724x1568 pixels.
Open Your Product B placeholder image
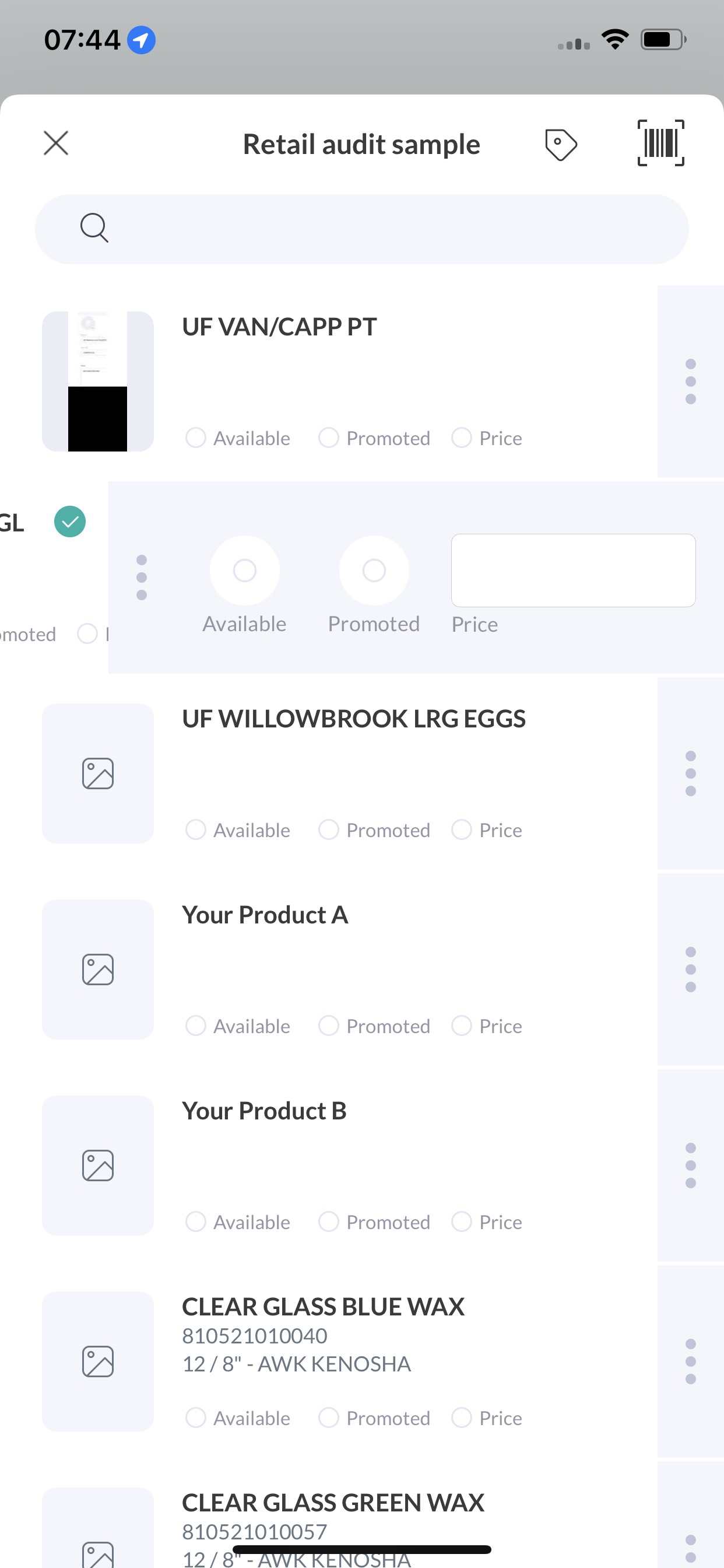tap(98, 1165)
